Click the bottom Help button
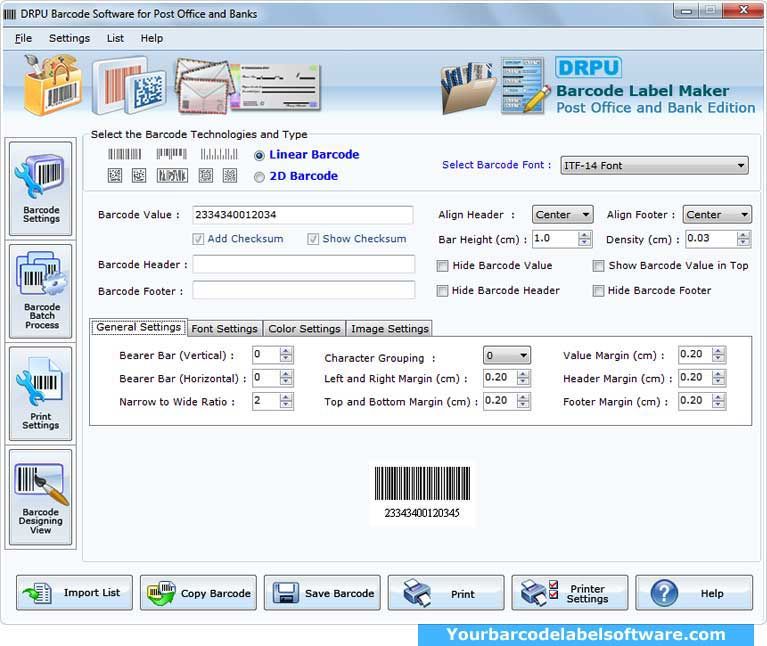767x646 pixels. click(x=694, y=593)
